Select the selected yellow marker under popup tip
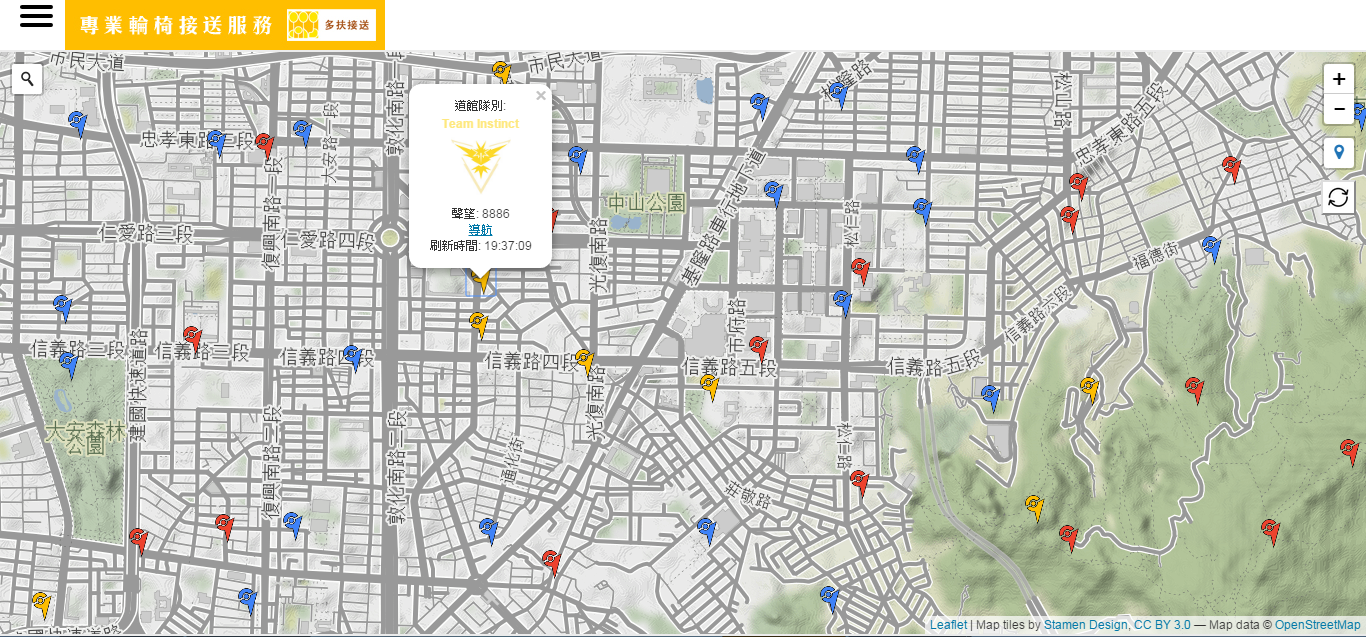The image size is (1366, 637). [481, 280]
